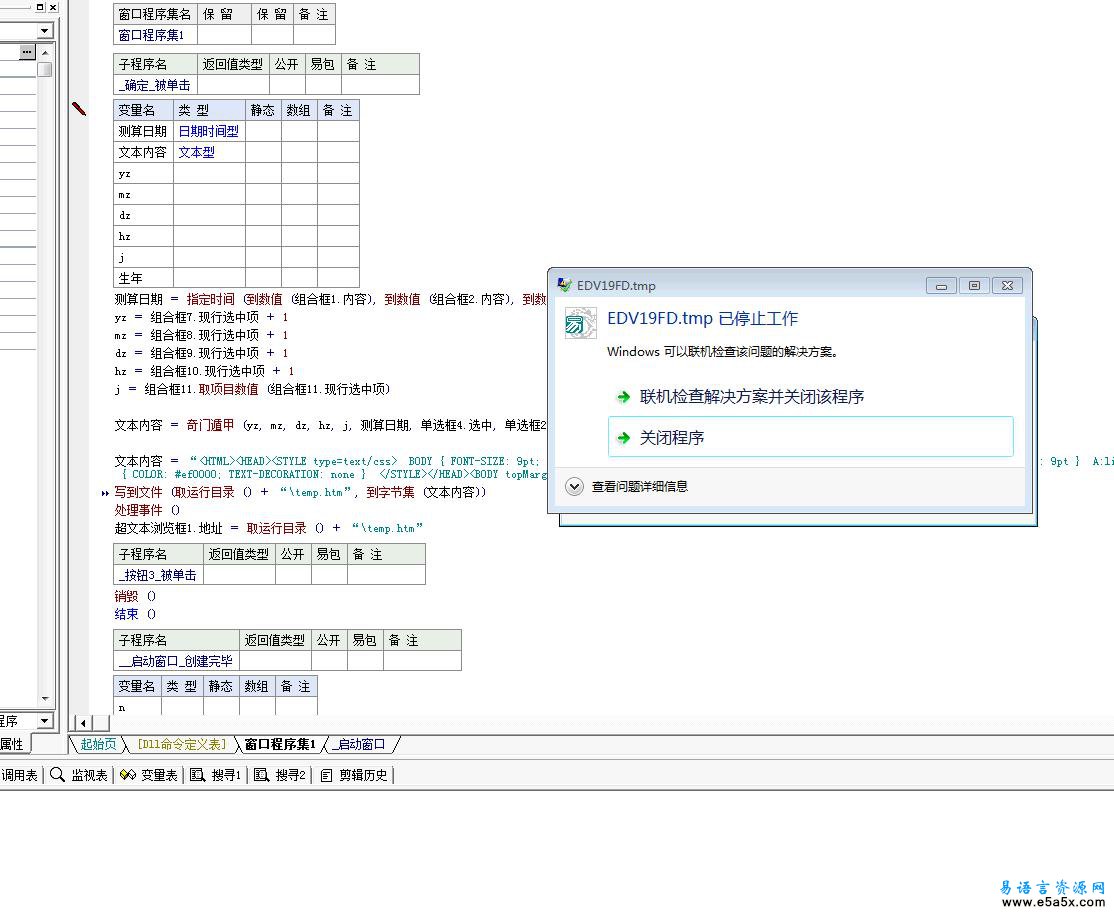Open the 搜寻2 search results tab
The width and height of the screenshot is (1114, 915).
tap(280, 775)
